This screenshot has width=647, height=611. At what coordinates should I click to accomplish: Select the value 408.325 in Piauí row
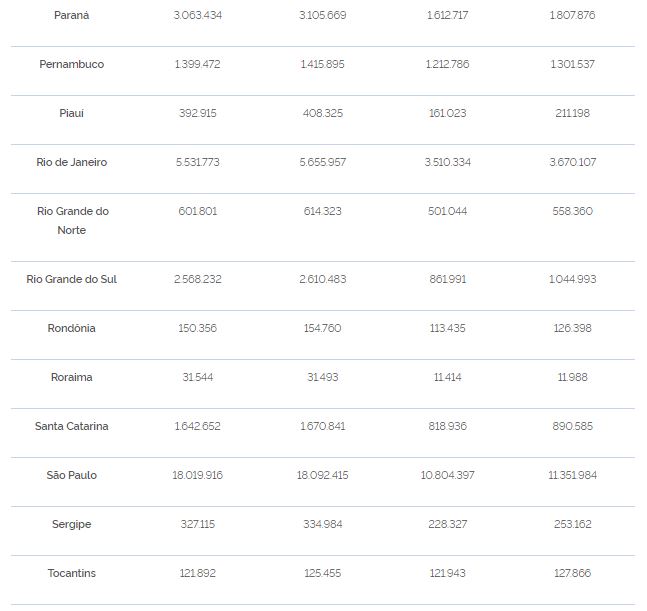click(x=323, y=113)
